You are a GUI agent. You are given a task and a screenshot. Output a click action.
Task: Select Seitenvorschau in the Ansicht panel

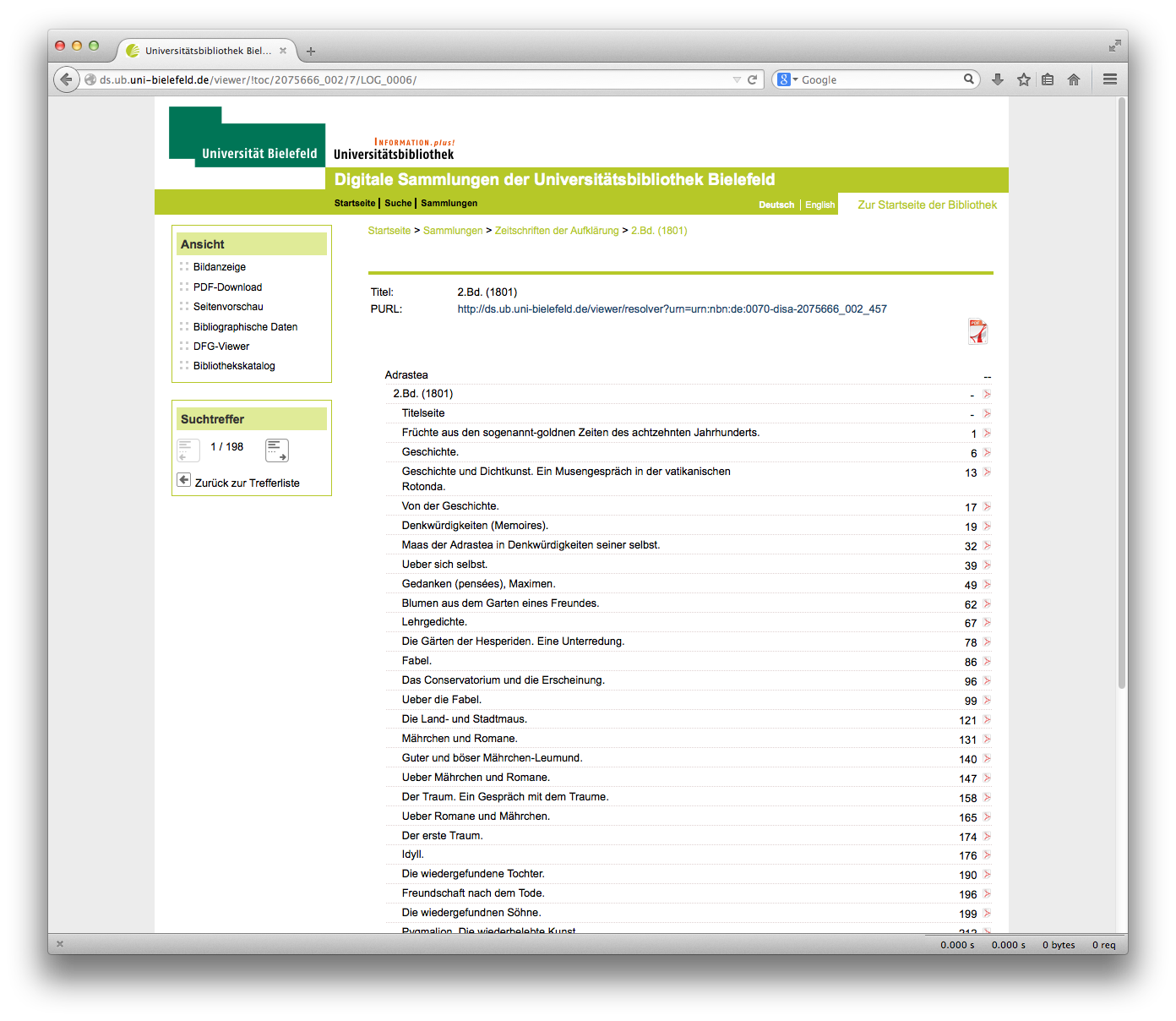point(228,307)
